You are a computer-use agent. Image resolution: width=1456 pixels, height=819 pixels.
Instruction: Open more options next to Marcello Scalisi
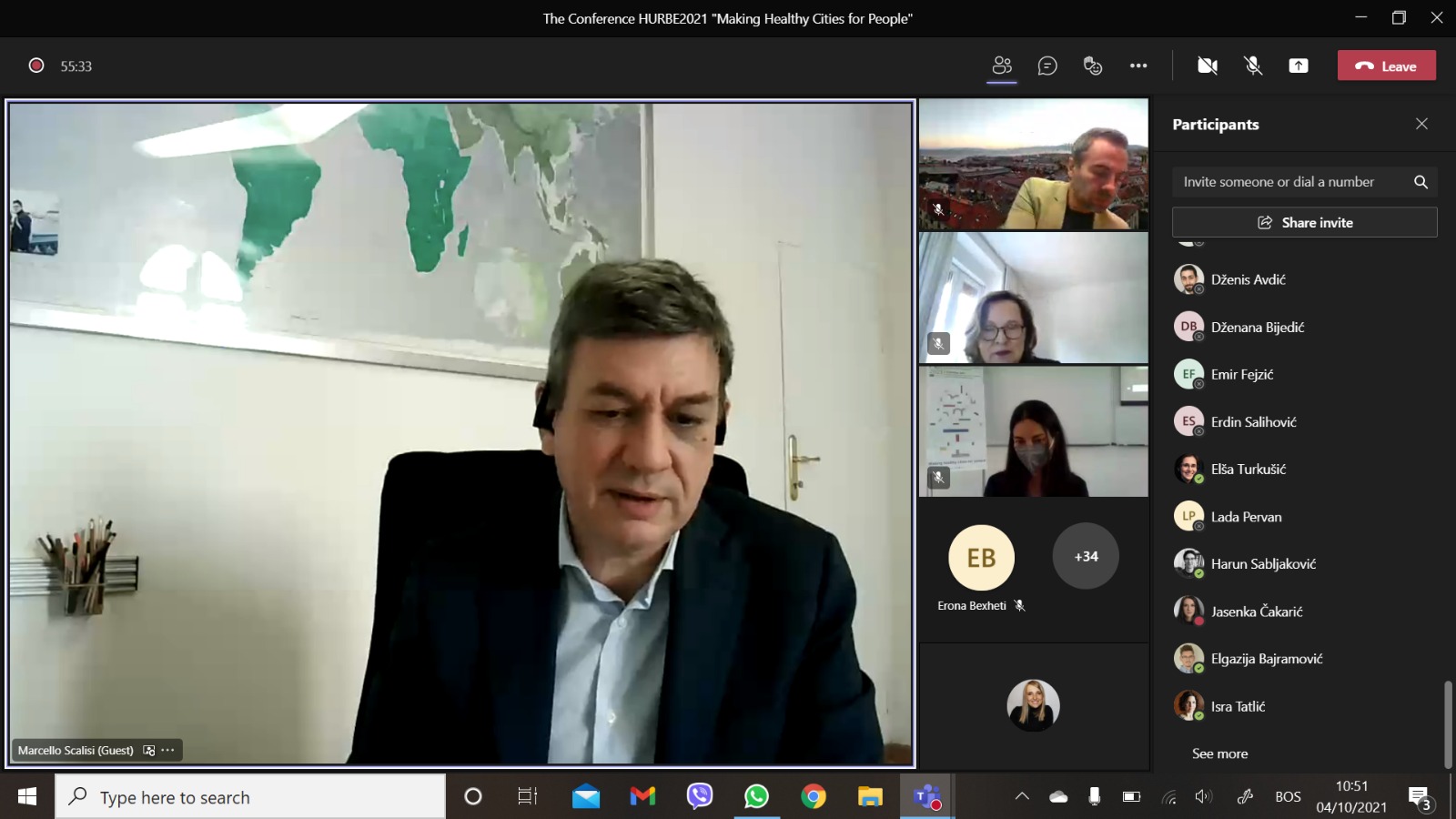click(168, 751)
